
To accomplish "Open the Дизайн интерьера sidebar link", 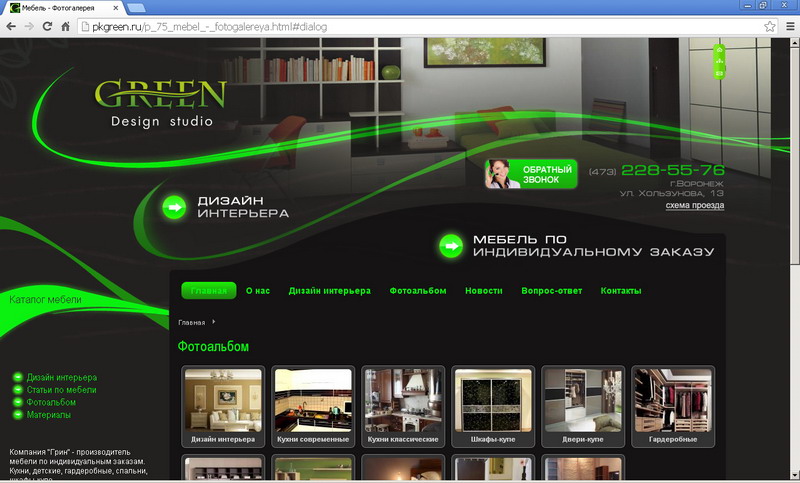I will click(x=62, y=377).
